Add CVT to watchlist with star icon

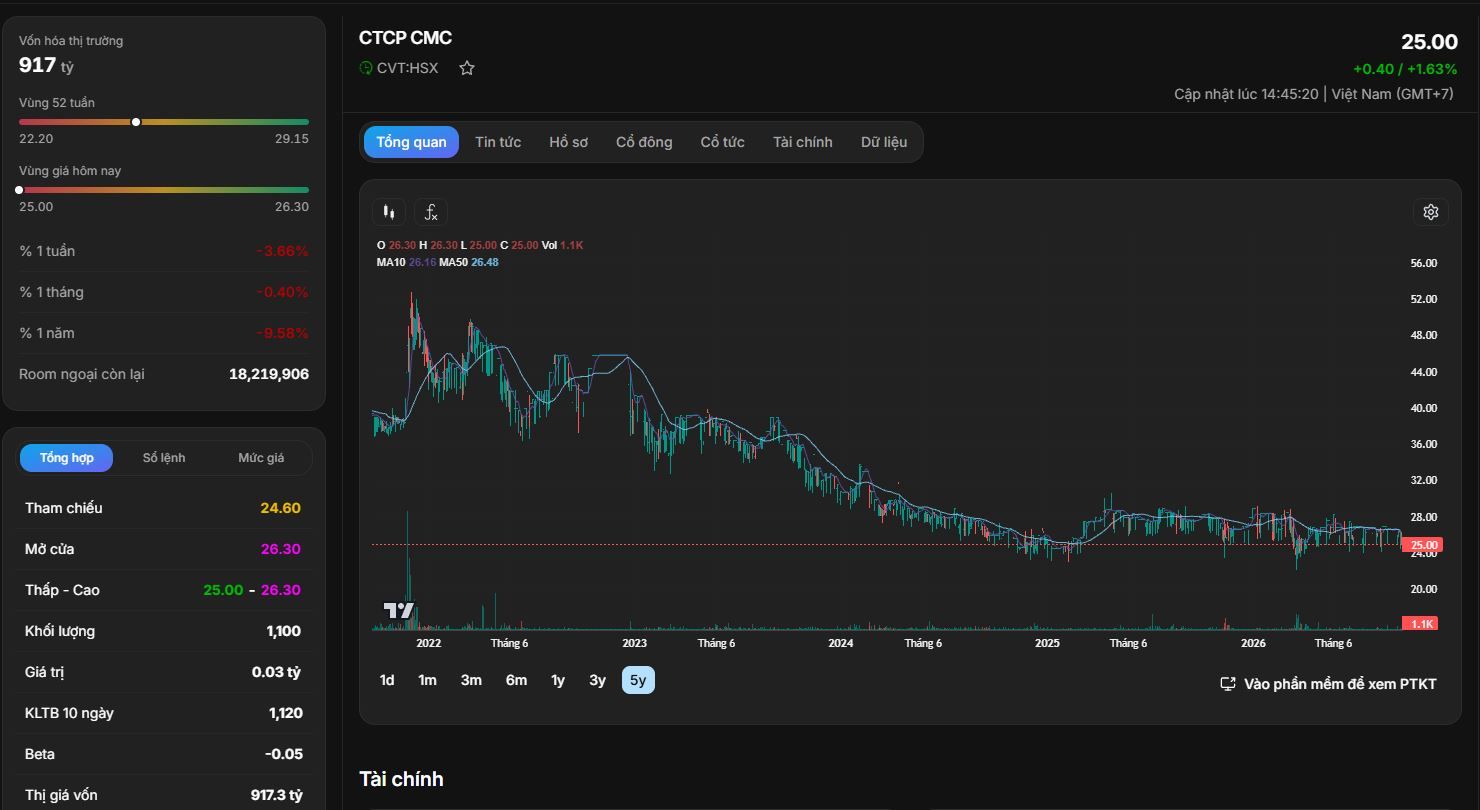(467, 68)
